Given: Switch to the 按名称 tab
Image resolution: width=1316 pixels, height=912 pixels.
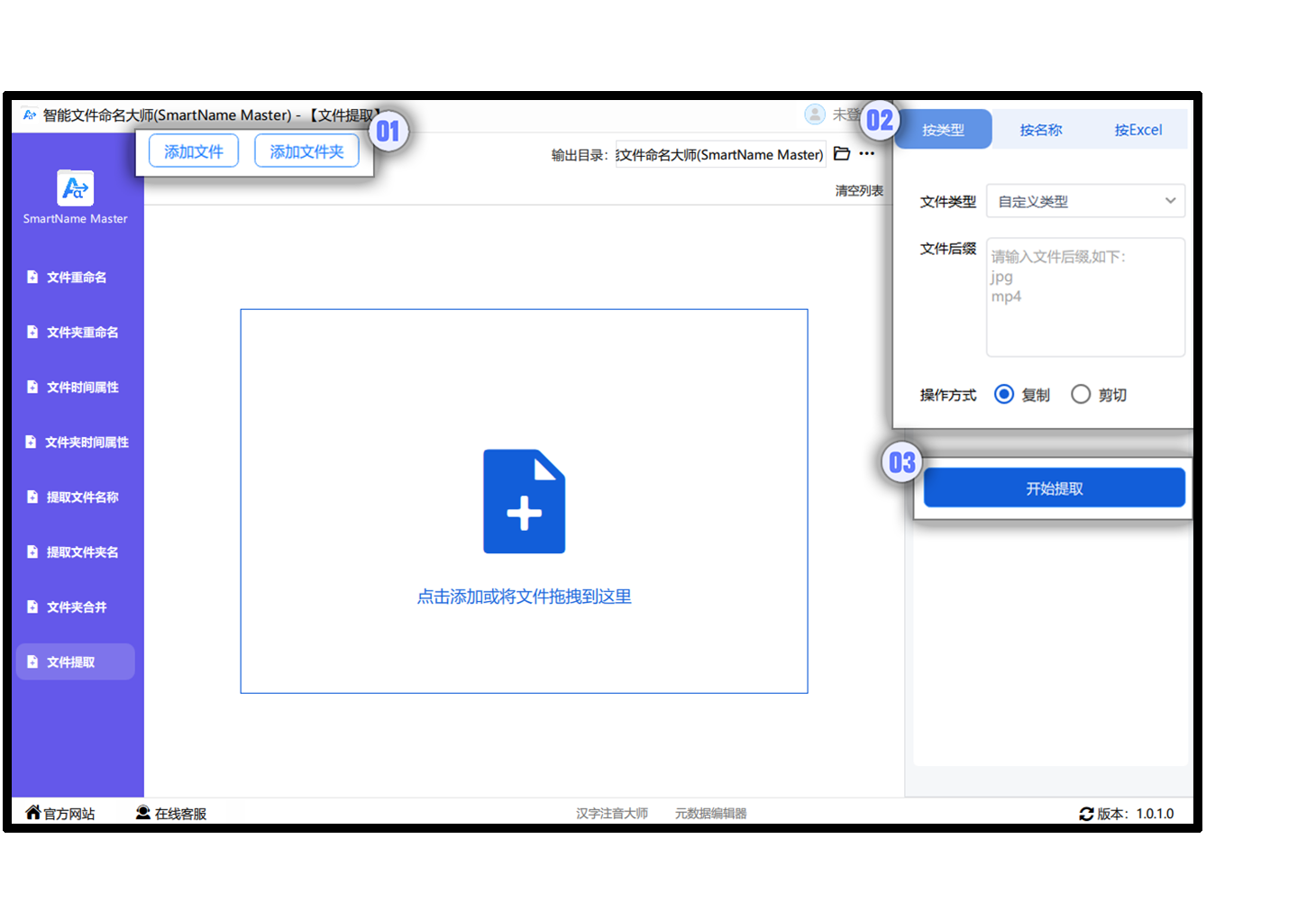Looking at the screenshot, I should [x=1041, y=130].
